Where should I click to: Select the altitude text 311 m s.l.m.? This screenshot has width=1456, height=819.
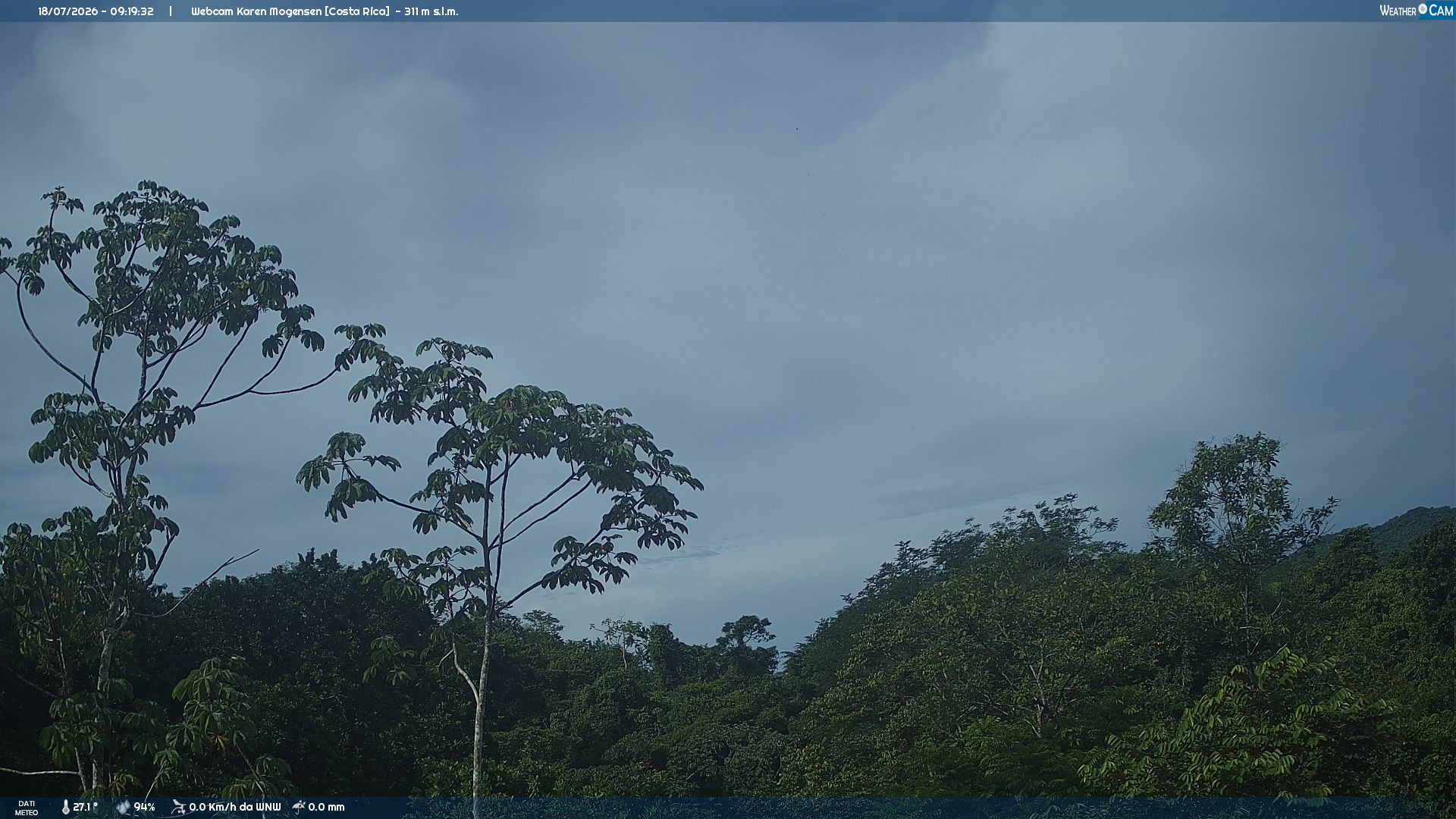pos(431,11)
